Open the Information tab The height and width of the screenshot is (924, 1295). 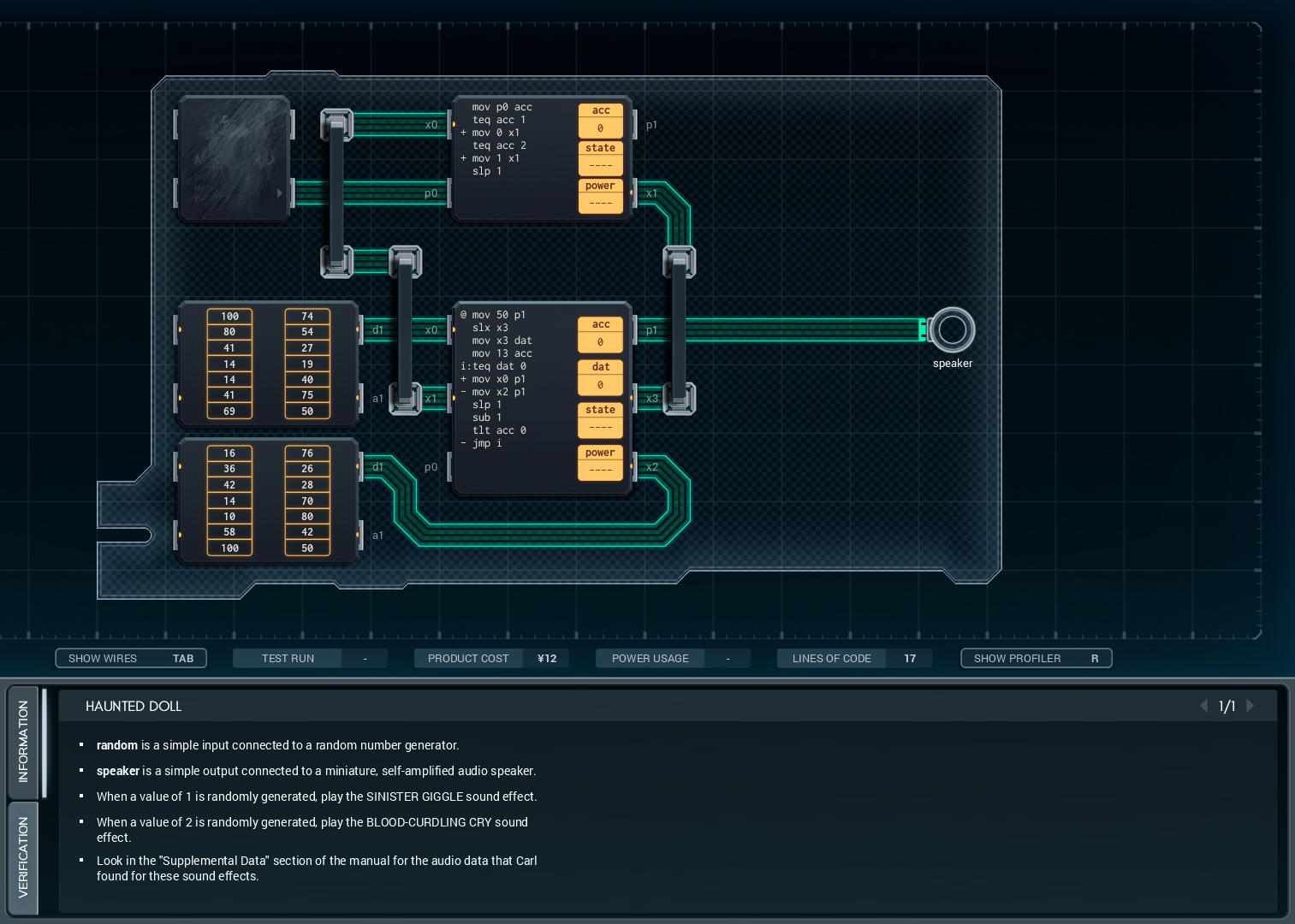click(x=23, y=741)
